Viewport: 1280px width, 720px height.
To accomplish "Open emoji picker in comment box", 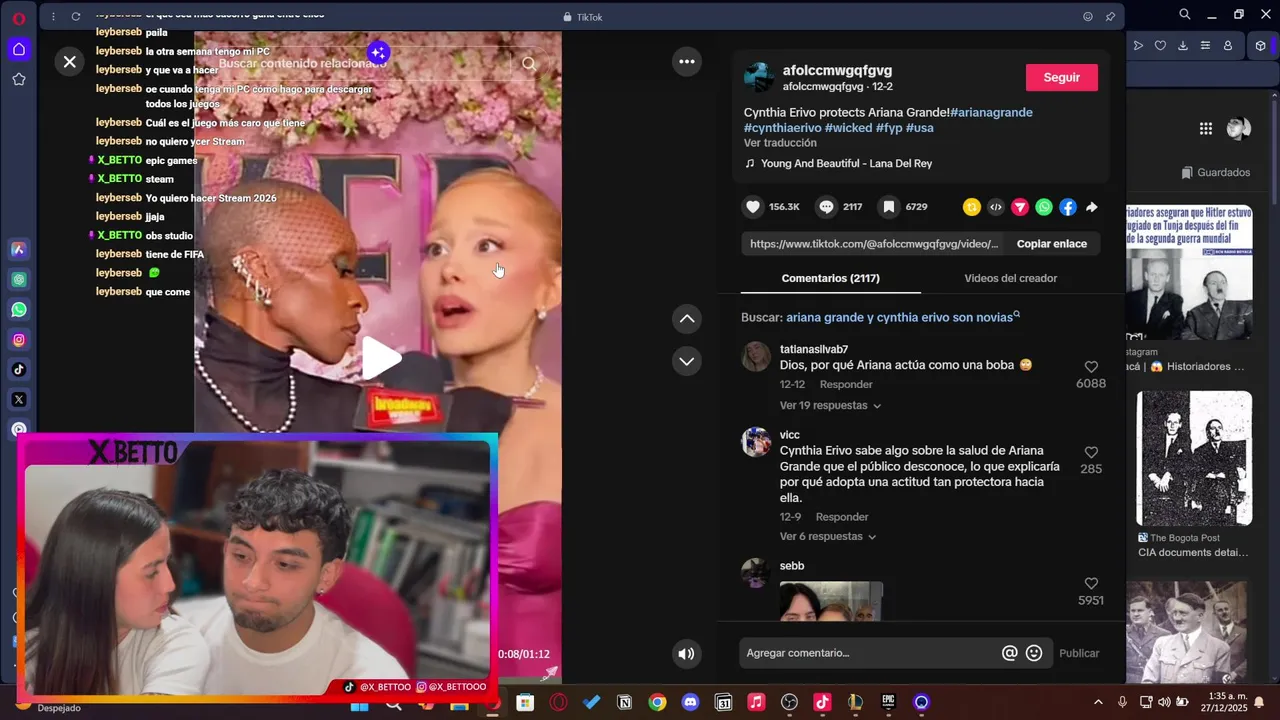I will point(1034,653).
